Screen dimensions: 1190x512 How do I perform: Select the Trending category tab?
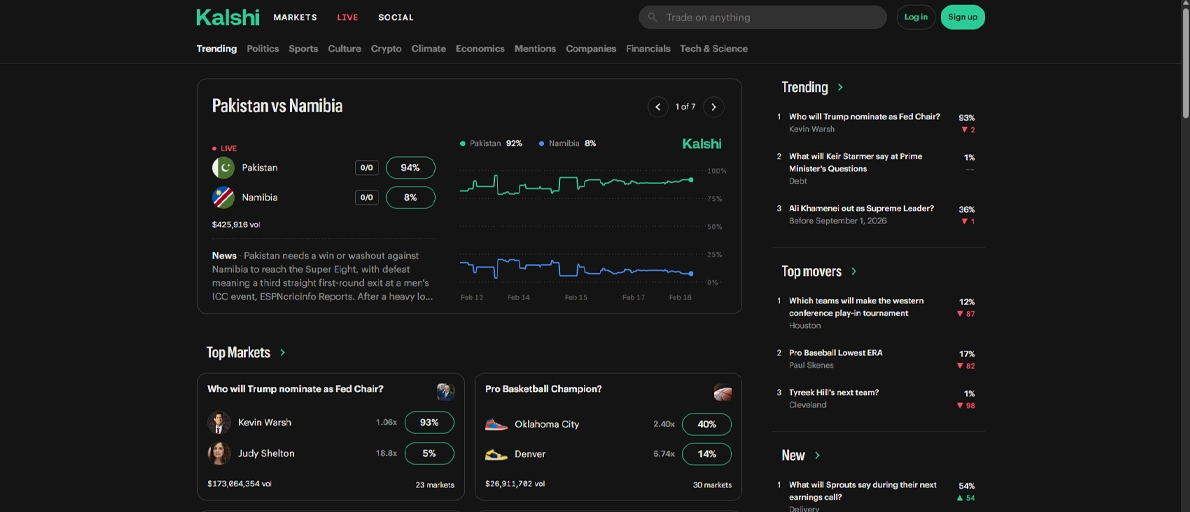coord(216,49)
